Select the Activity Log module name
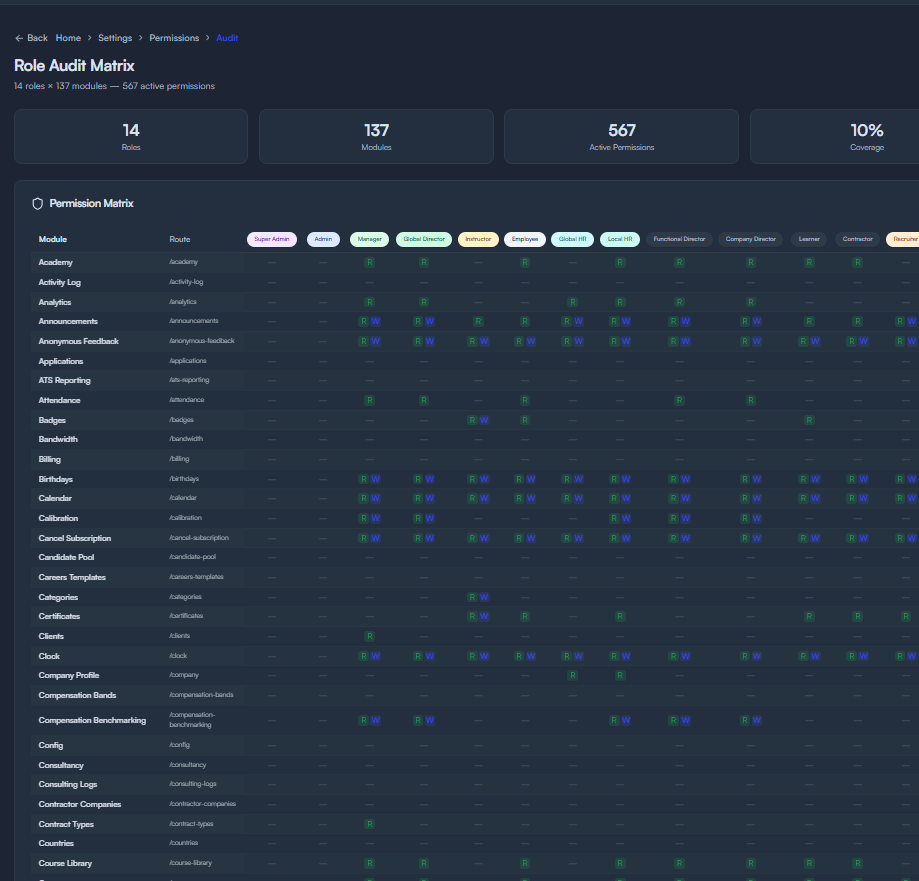919x881 pixels. click(60, 282)
